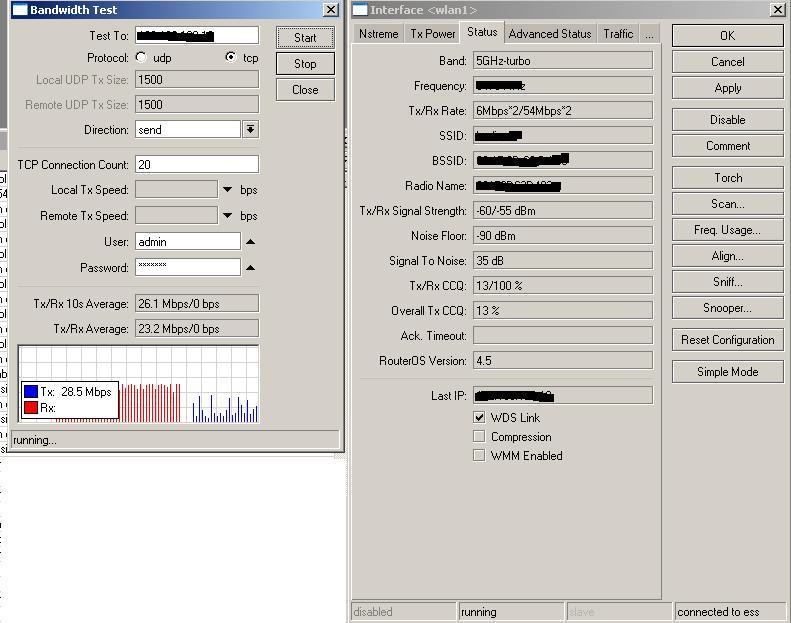Stop the running bandwidth test

[305, 63]
